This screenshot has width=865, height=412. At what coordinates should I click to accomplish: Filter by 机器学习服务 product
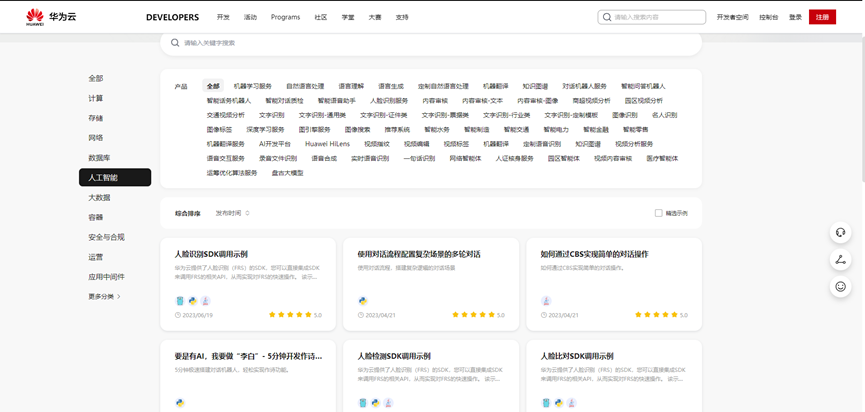click(253, 87)
